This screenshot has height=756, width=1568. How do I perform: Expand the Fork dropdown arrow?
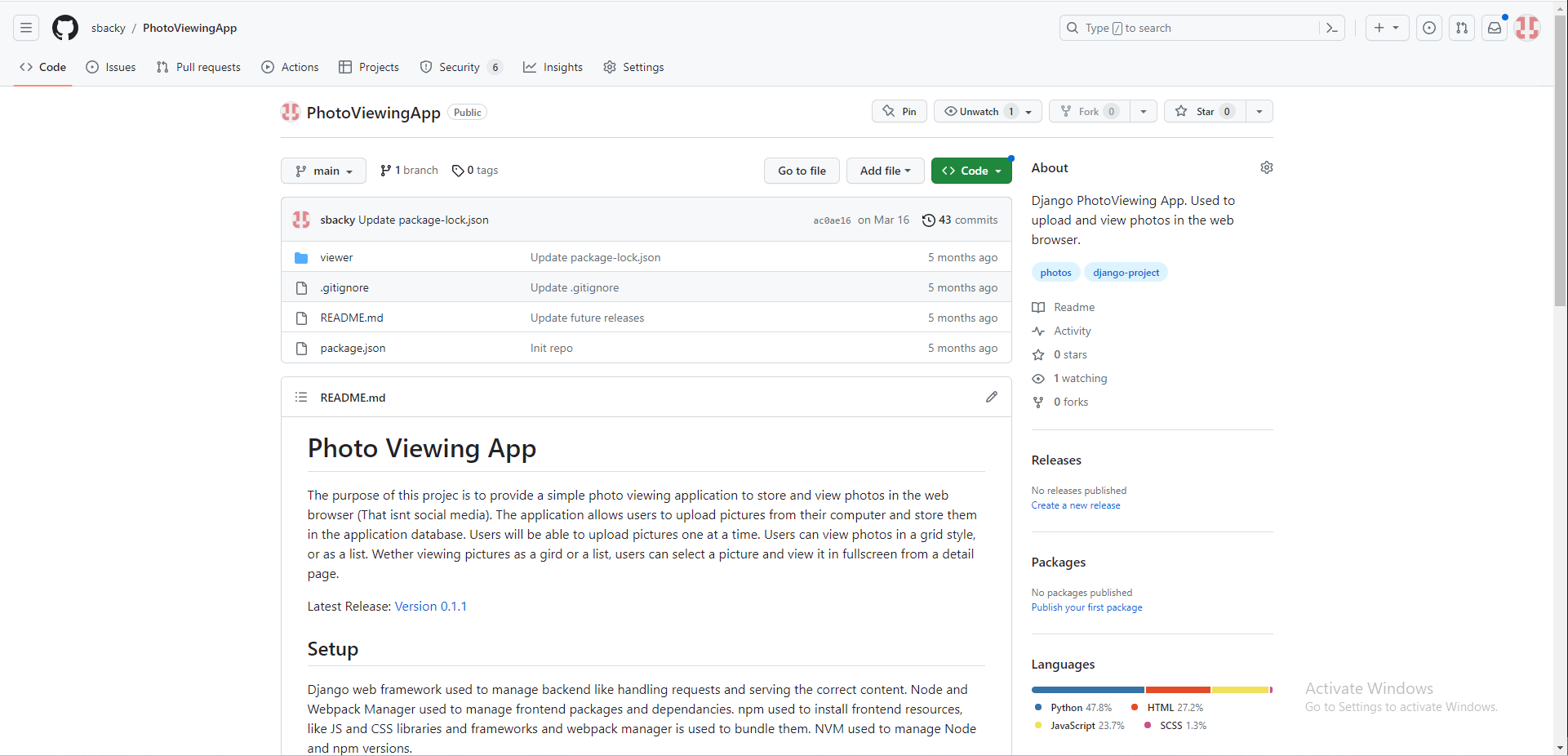click(x=1144, y=111)
